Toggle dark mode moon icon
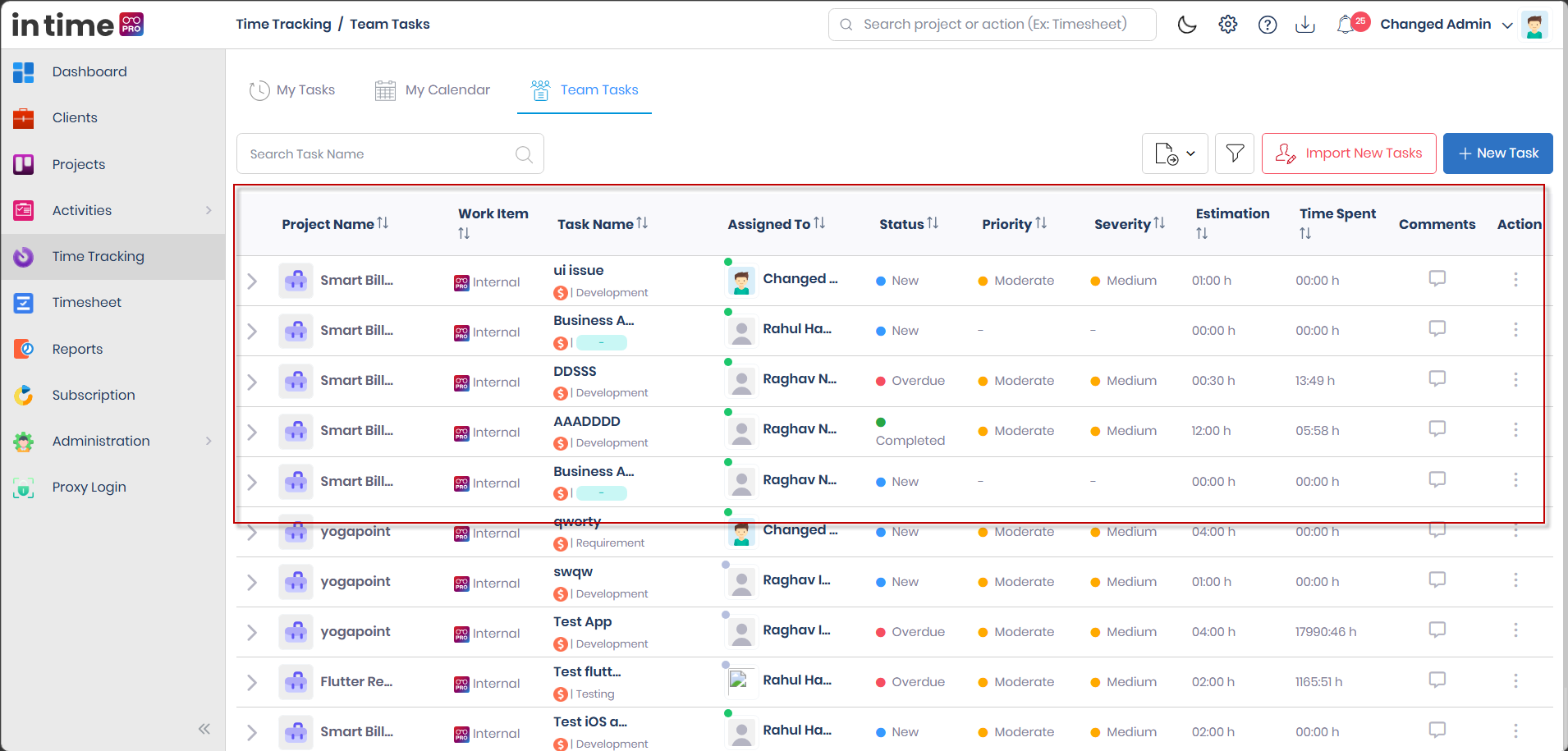This screenshot has width=1568, height=751. coord(1187,25)
